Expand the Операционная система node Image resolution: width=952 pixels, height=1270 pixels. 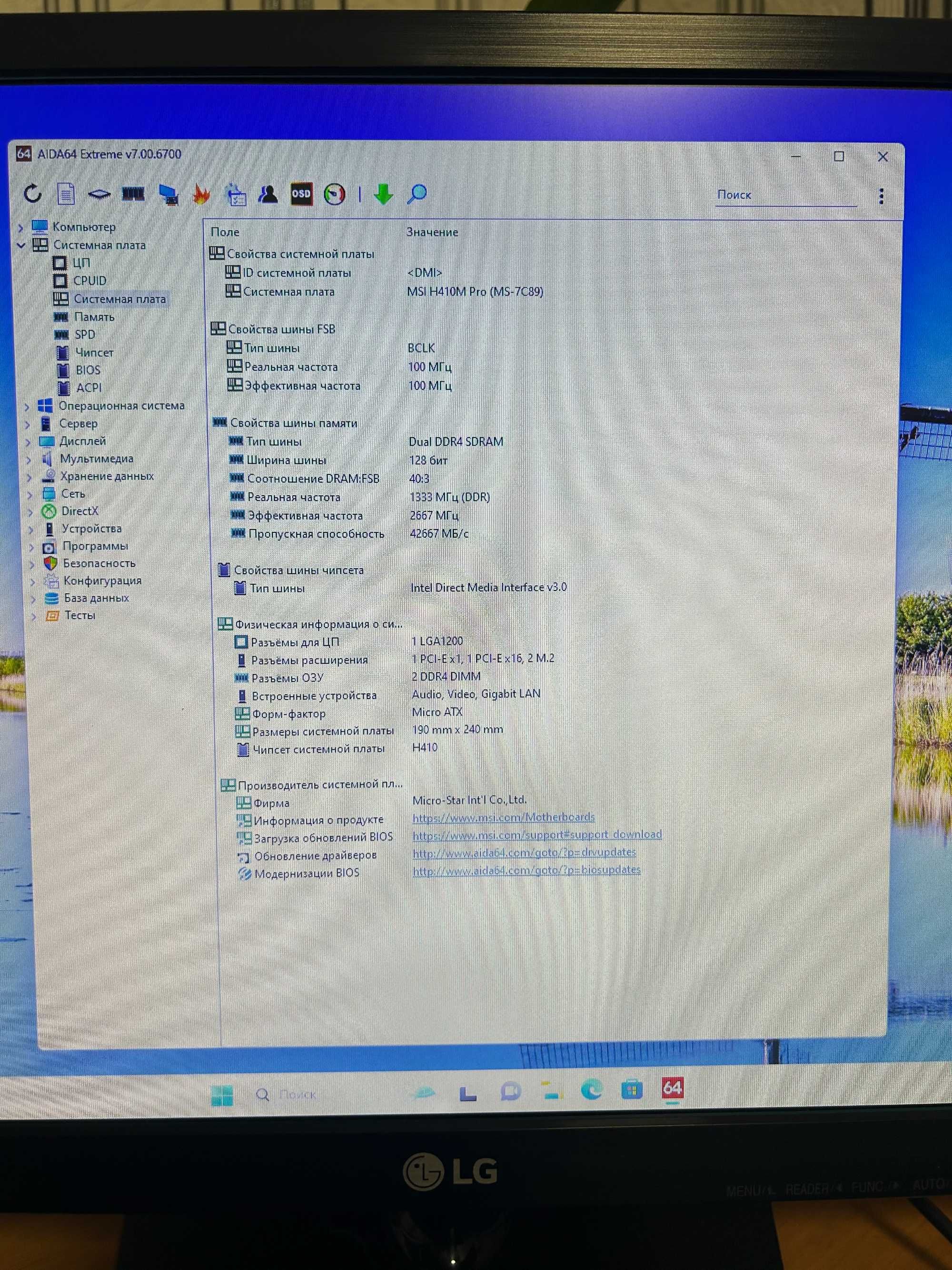pos(27,407)
